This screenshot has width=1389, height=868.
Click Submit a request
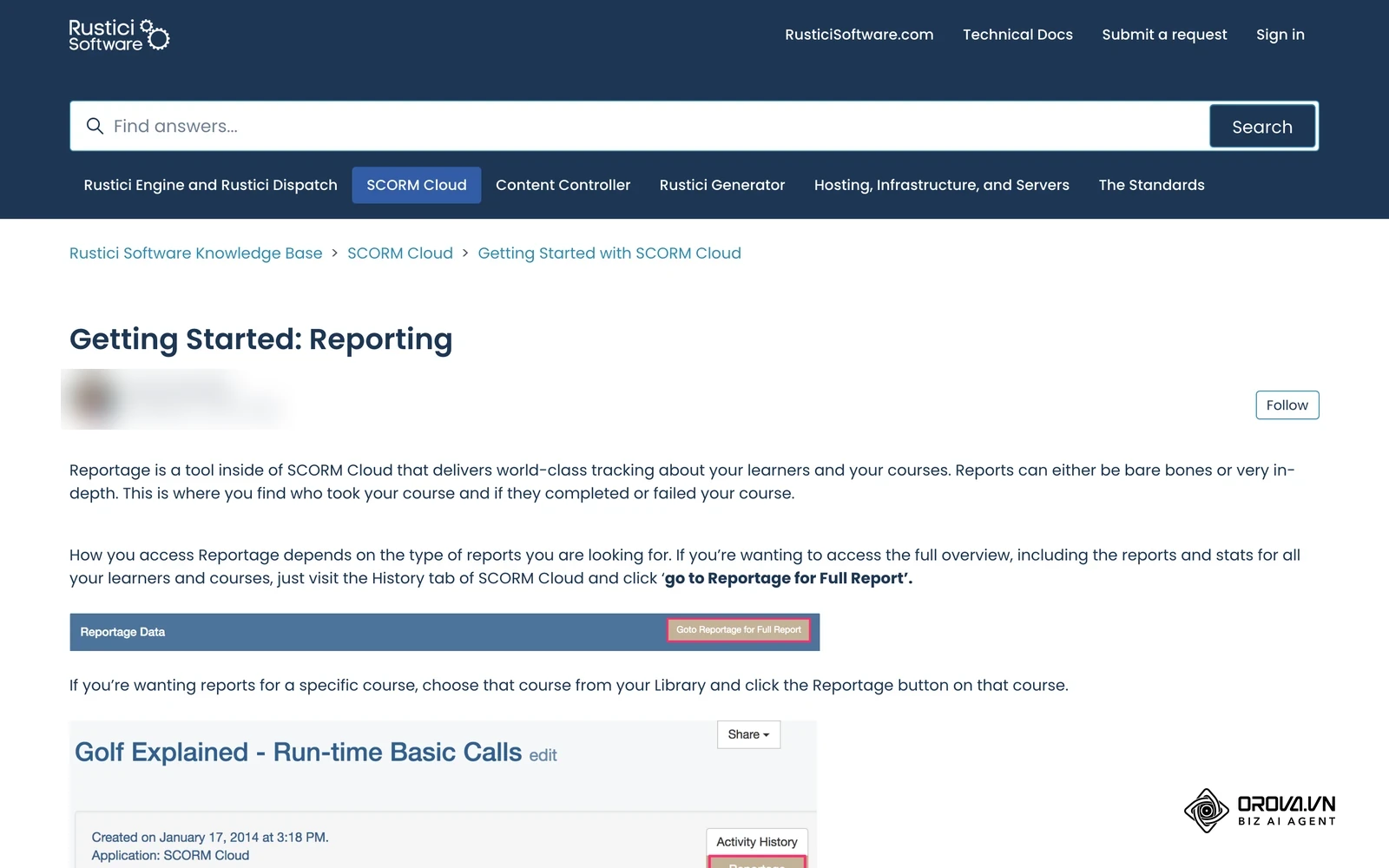[x=1164, y=35]
